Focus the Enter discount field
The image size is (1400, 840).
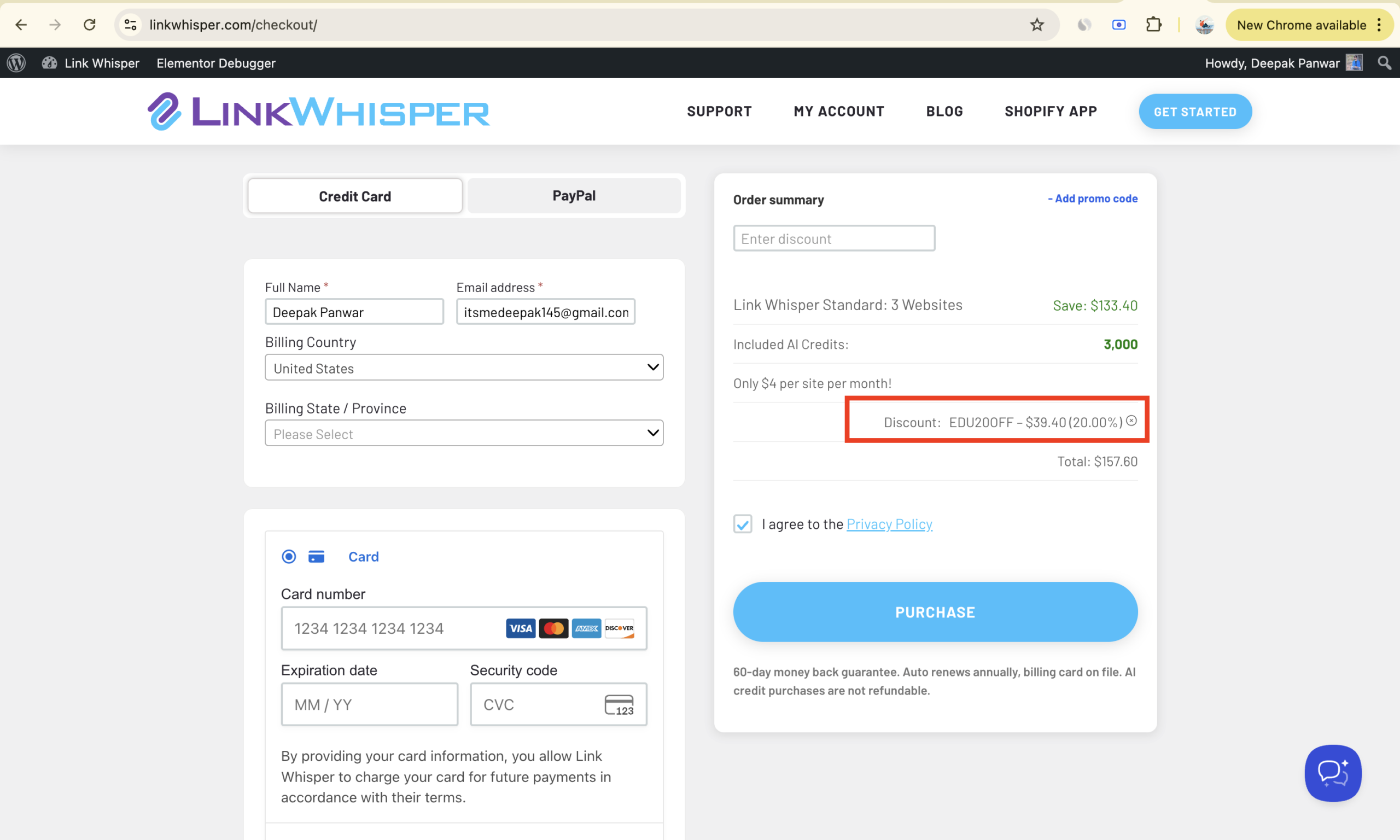coord(834,238)
